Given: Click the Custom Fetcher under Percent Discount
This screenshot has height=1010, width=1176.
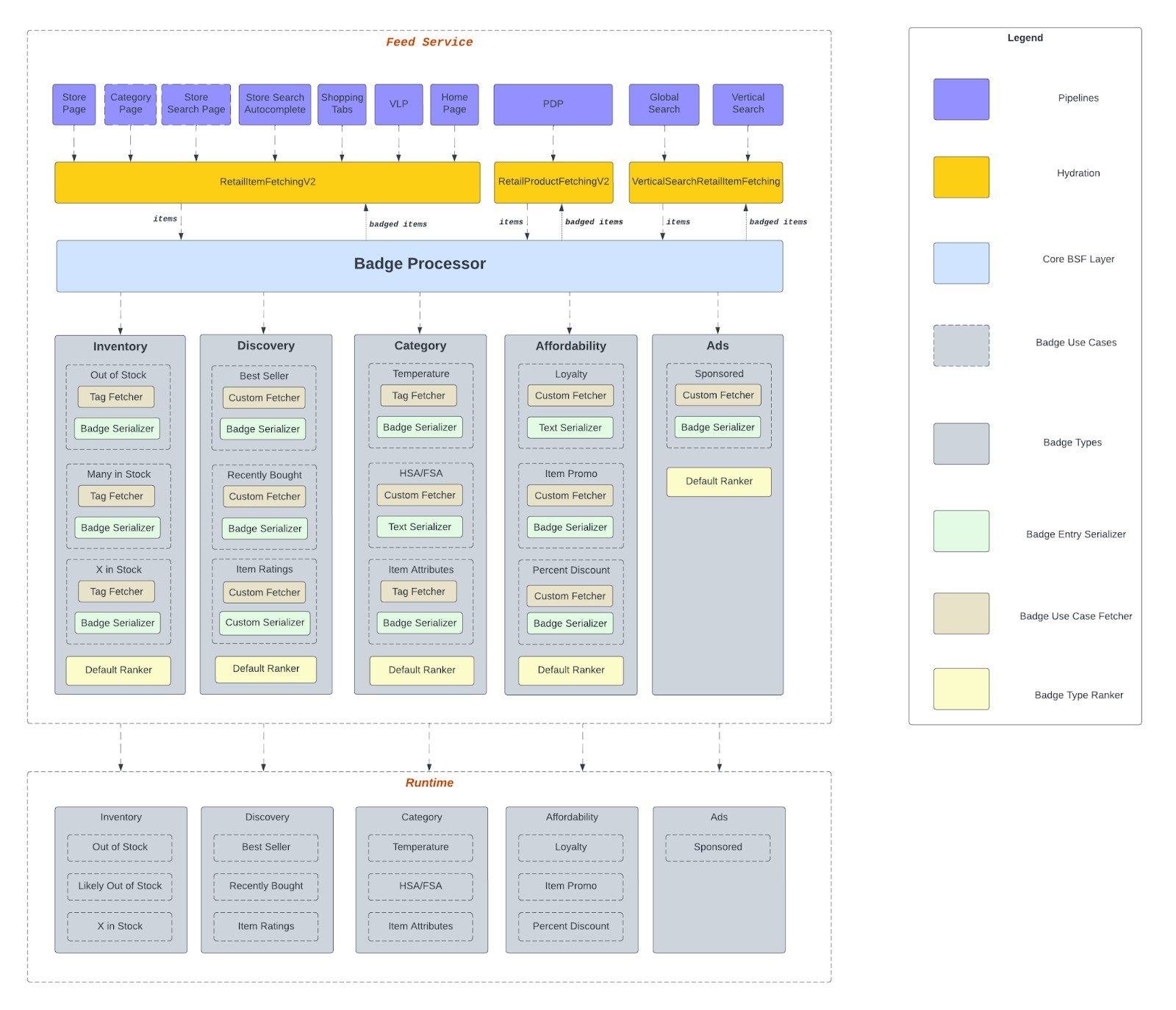Looking at the screenshot, I should tap(570, 596).
